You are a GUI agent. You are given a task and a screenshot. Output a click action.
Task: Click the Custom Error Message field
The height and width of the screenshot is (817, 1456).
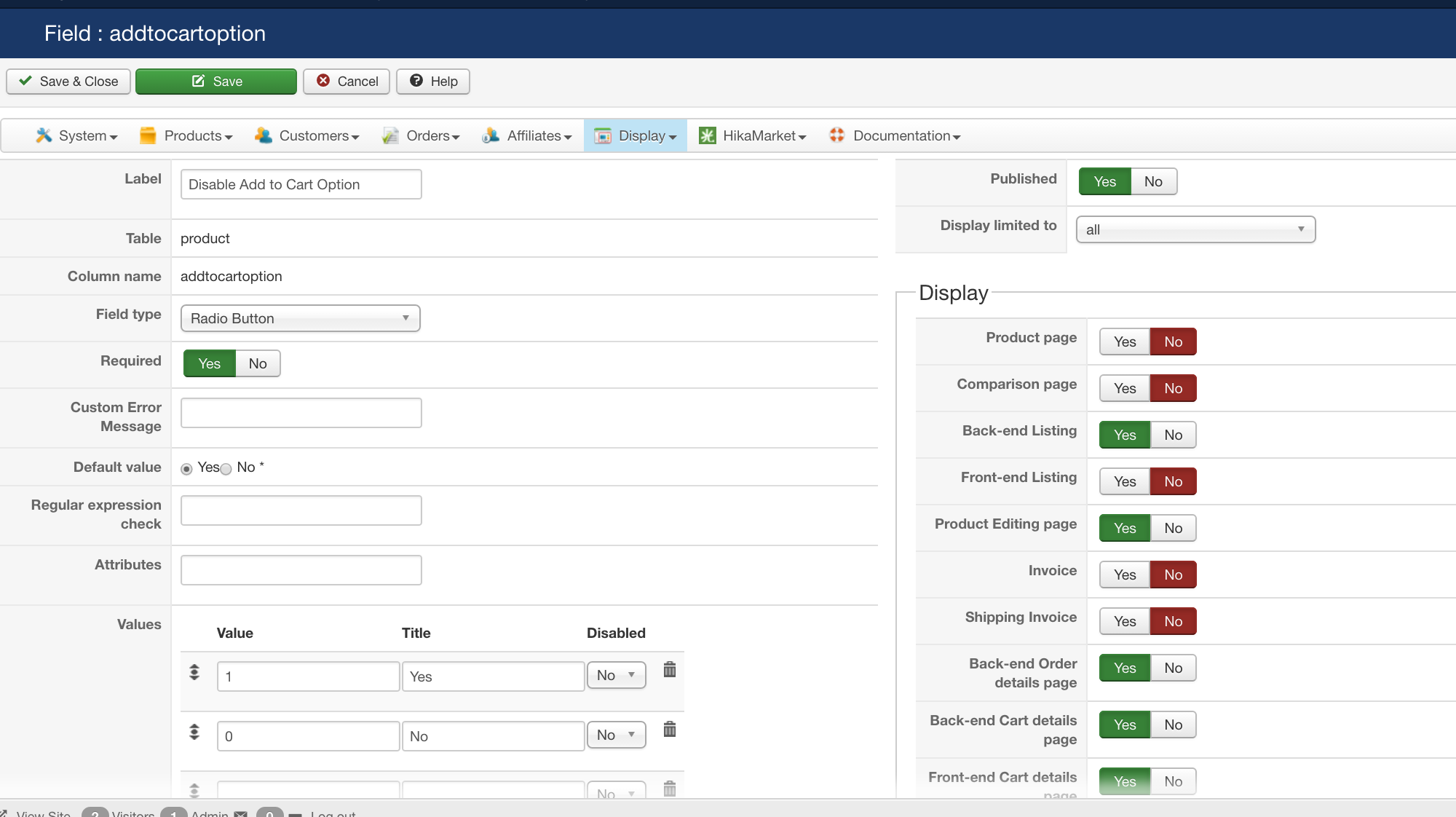[301, 413]
